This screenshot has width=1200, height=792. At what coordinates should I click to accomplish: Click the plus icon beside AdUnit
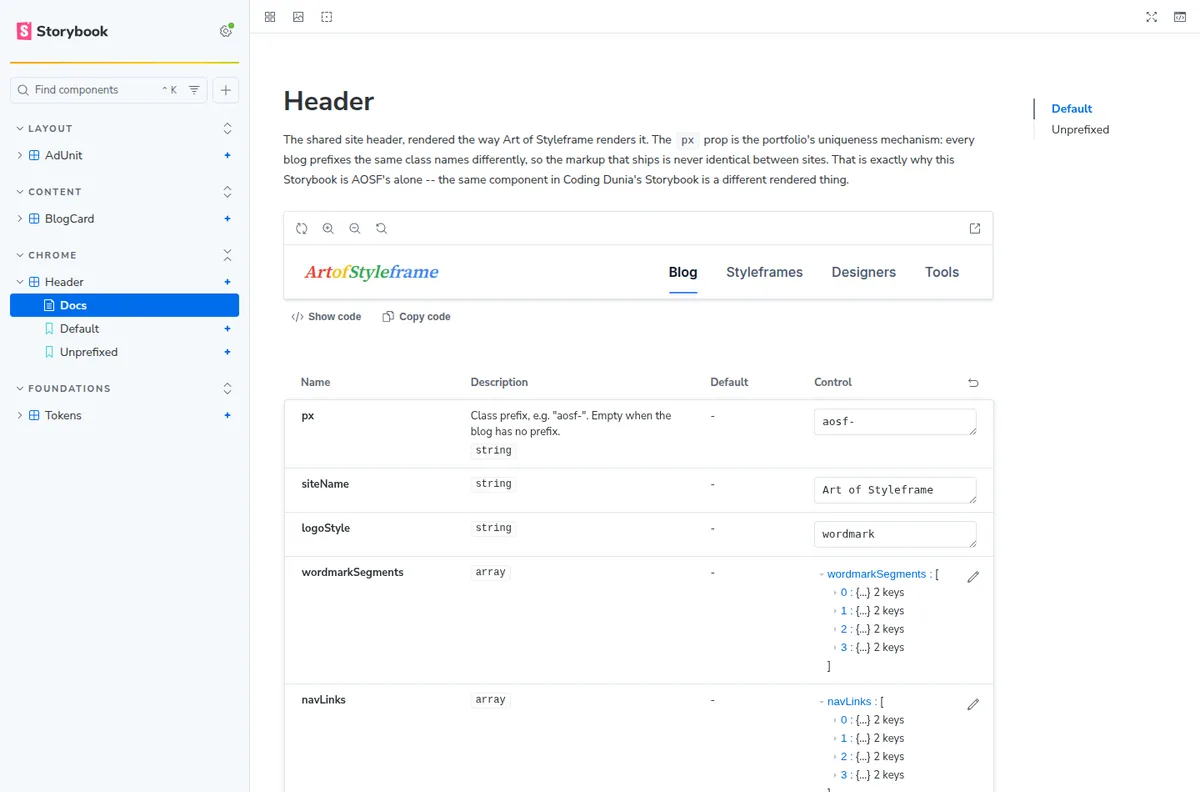(228, 155)
